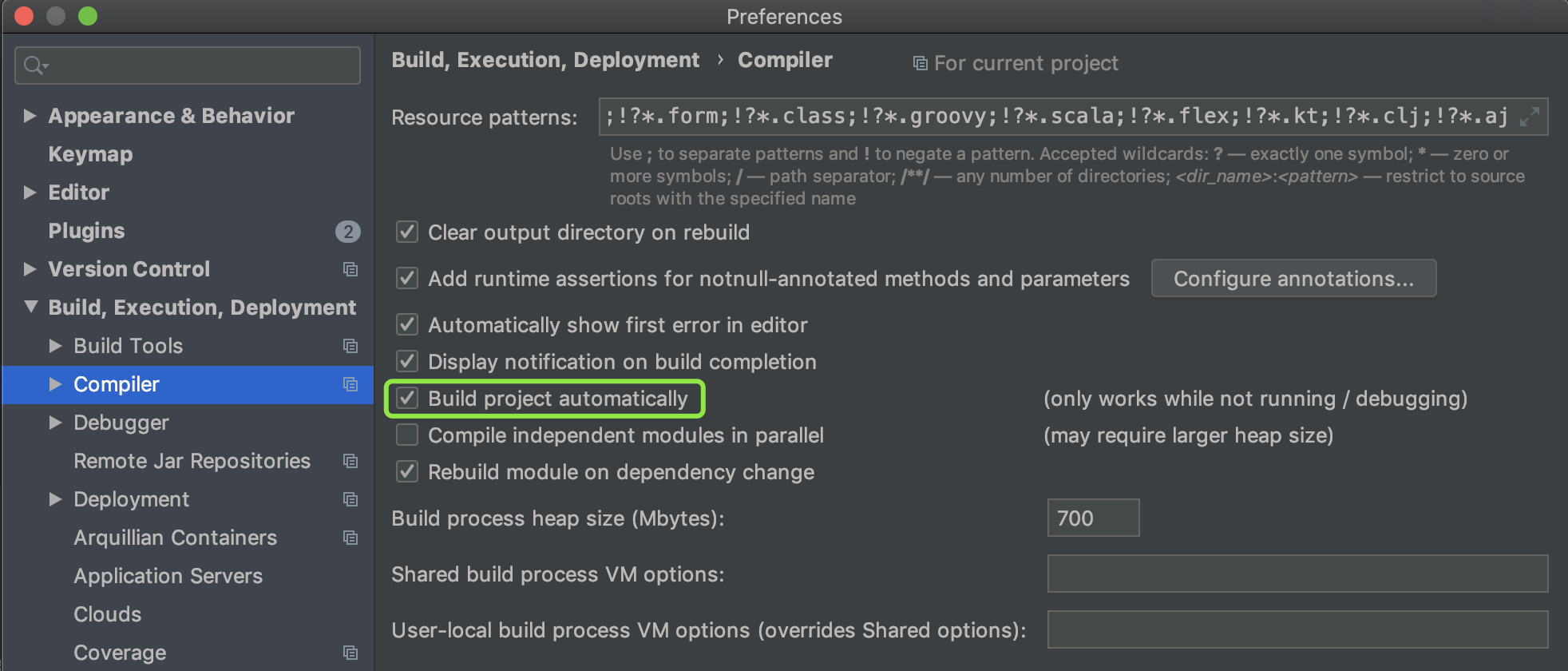1568x671 pixels.
Task: Focus the Shared build process VM options field
Action: [1297, 574]
